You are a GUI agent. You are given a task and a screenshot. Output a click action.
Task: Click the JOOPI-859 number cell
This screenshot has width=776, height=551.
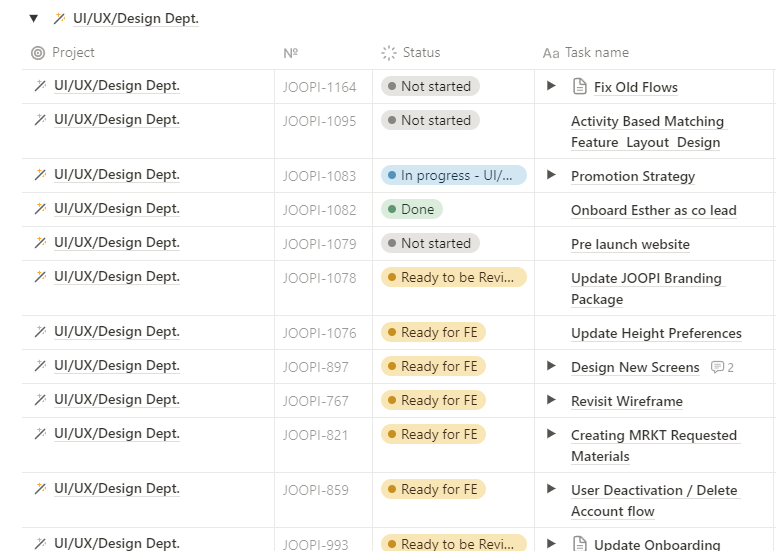tap(324, 500)
